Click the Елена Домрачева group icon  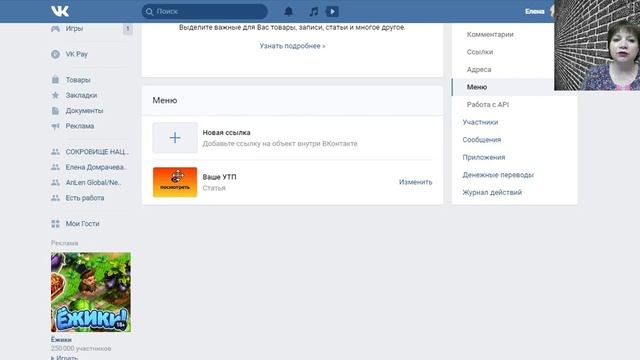pos(56,167)
